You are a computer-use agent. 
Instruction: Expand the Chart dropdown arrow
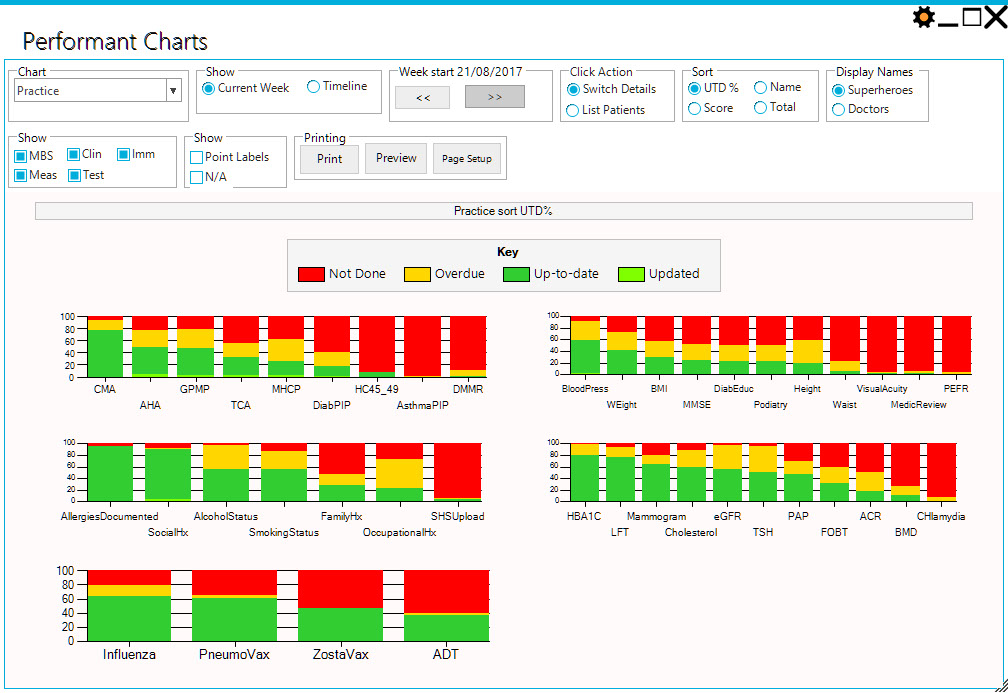coord(173,91)
